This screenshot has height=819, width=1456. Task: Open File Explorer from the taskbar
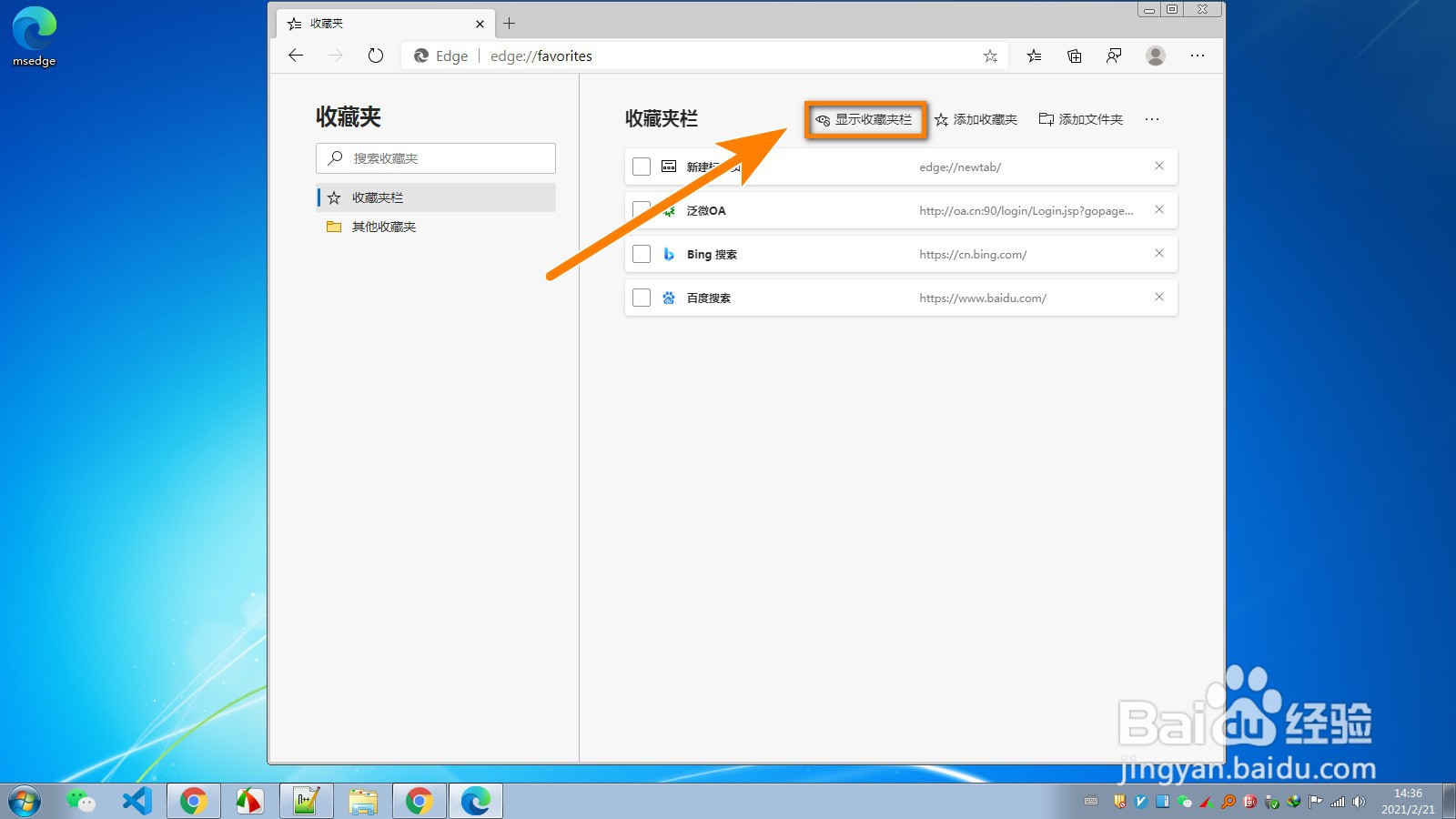363,802
